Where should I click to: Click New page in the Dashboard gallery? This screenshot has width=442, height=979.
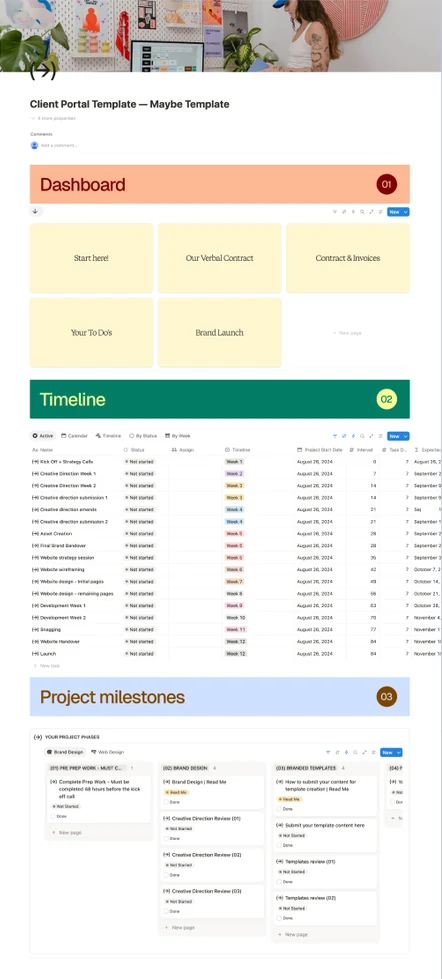click(348, 333)
